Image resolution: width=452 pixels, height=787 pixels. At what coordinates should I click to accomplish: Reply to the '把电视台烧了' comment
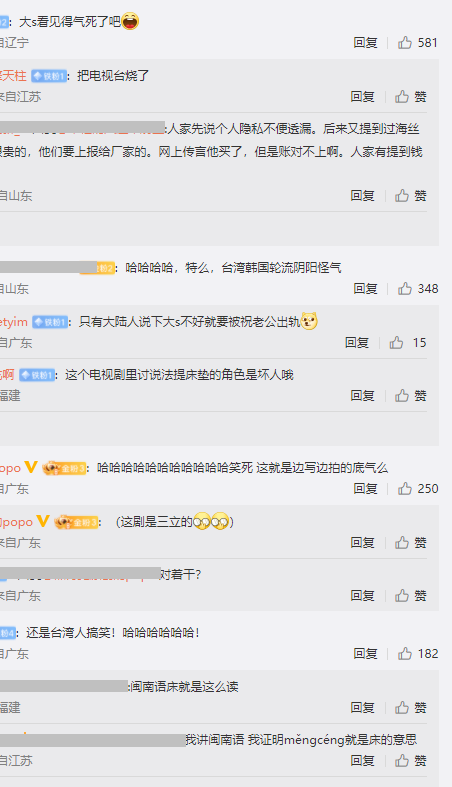pyautogui.click(x=362, y=96)
